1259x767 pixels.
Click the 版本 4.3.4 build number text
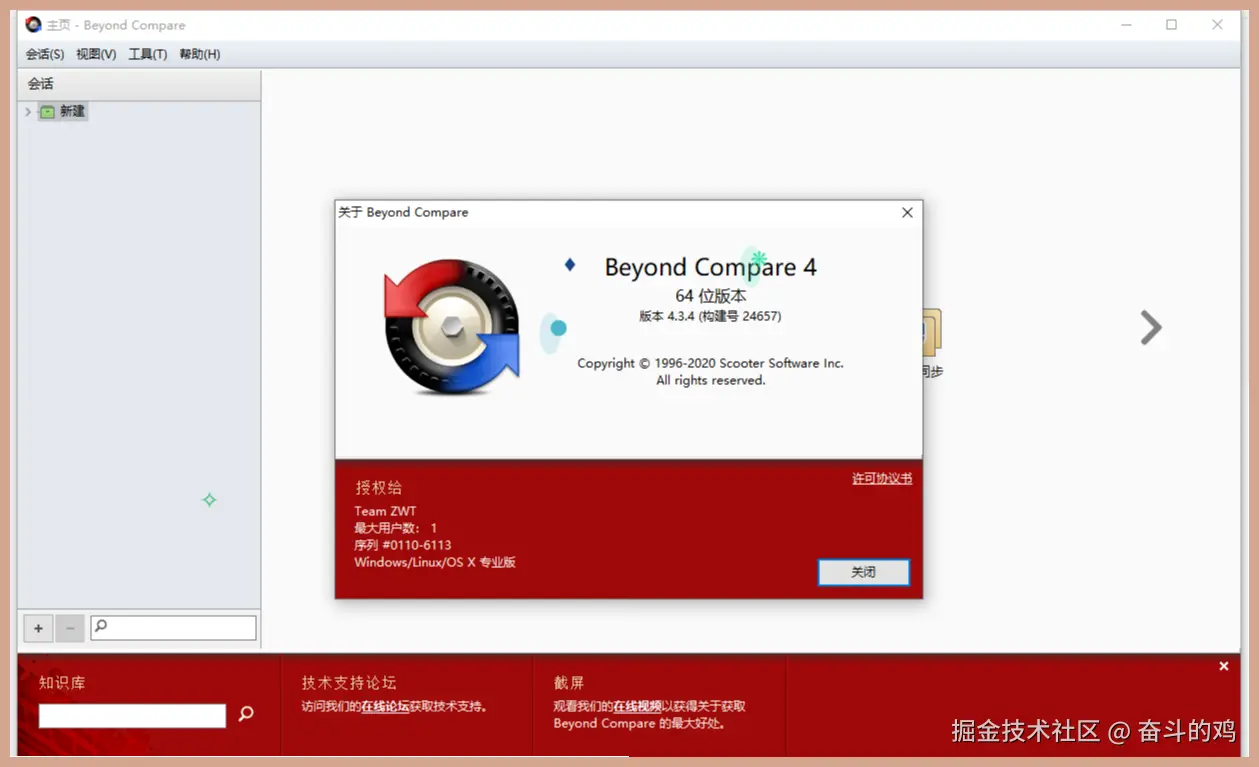(x=711, y=316)
